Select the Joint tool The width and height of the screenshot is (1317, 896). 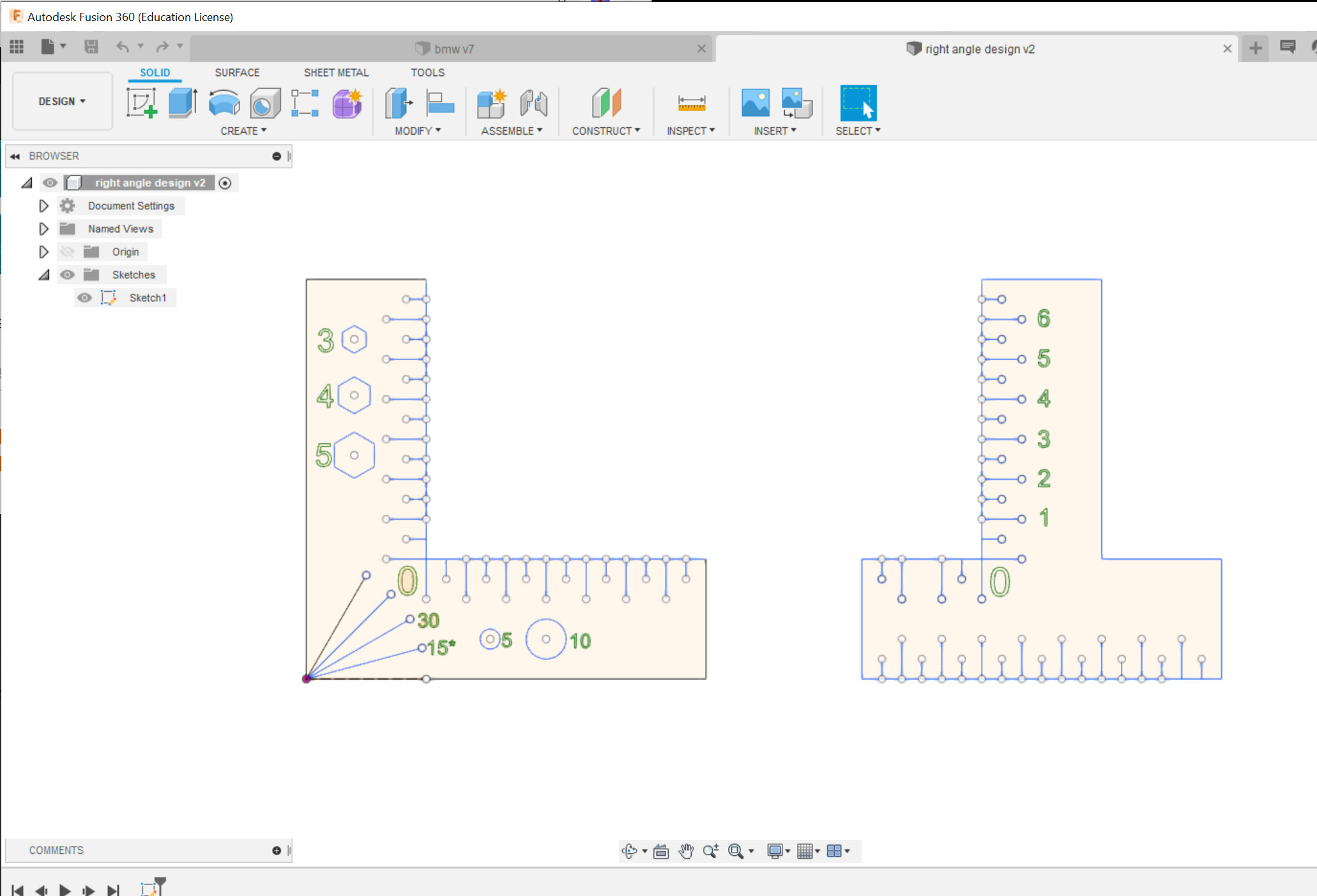point(533,103)
